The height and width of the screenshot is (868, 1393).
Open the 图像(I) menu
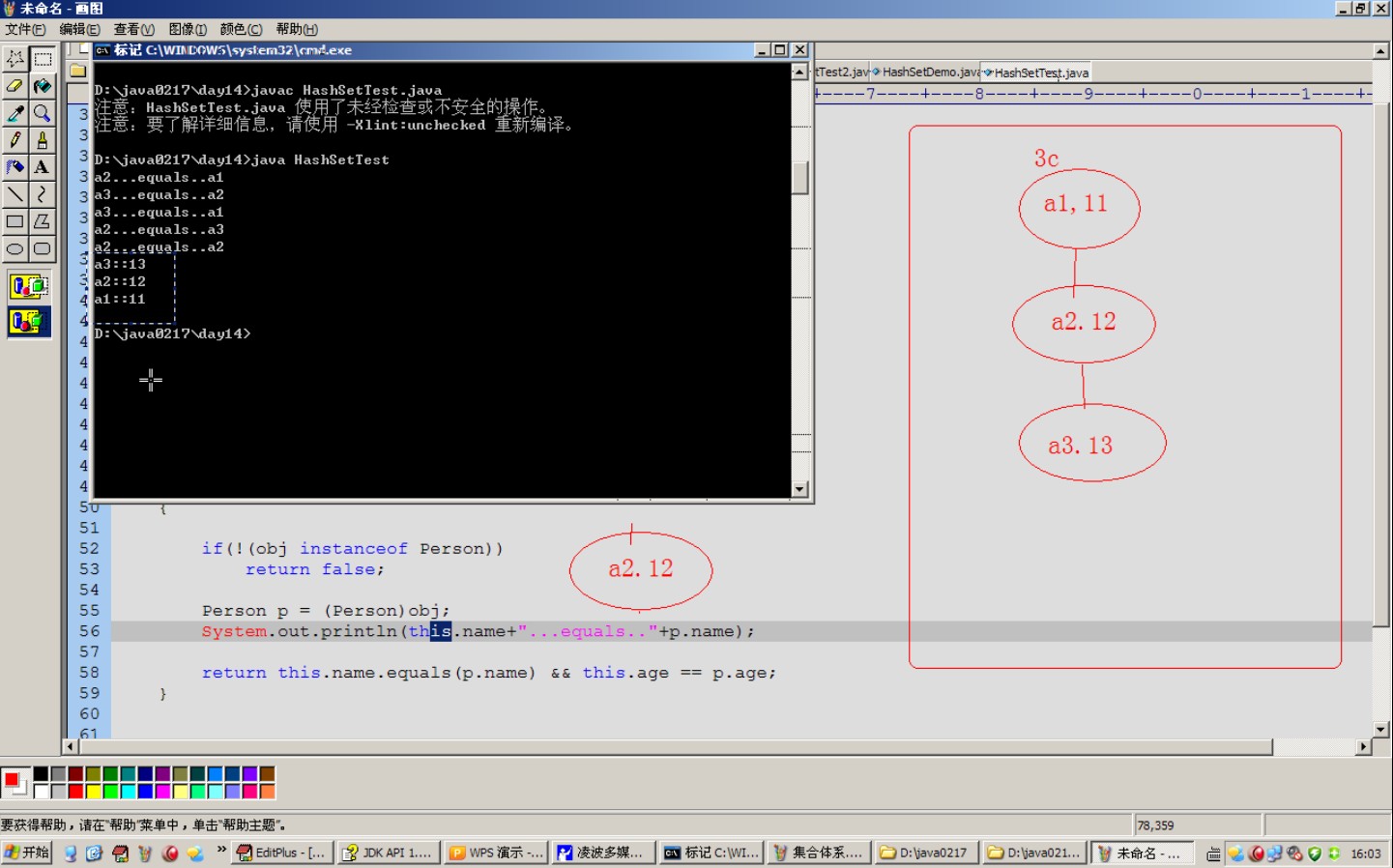(x=188, y=29)
